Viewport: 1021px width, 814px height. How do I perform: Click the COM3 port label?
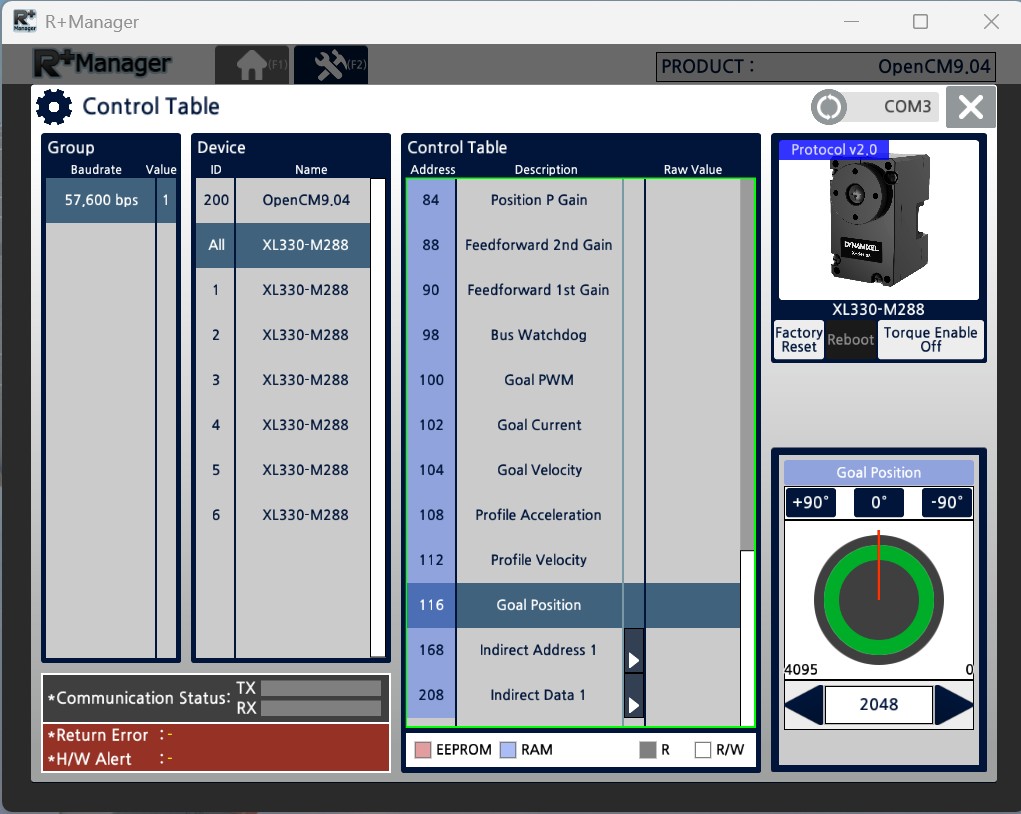click(907, 106)
